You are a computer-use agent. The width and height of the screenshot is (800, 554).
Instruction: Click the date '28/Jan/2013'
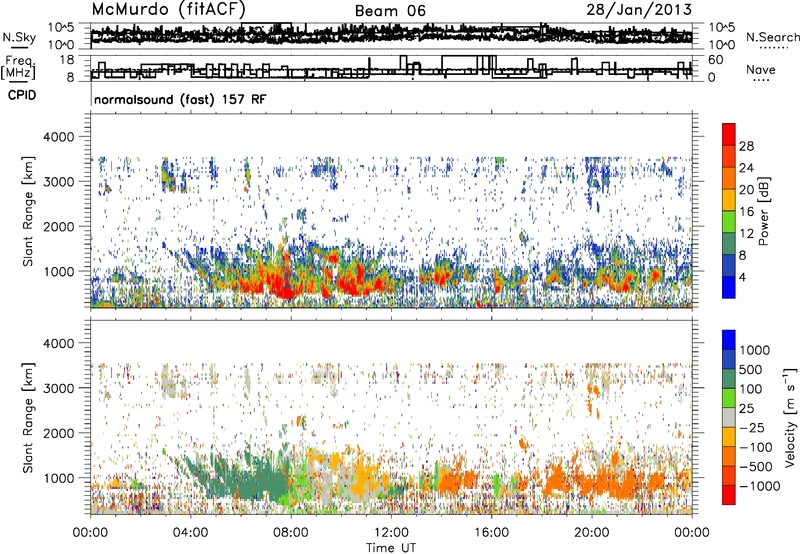(639, 10)
